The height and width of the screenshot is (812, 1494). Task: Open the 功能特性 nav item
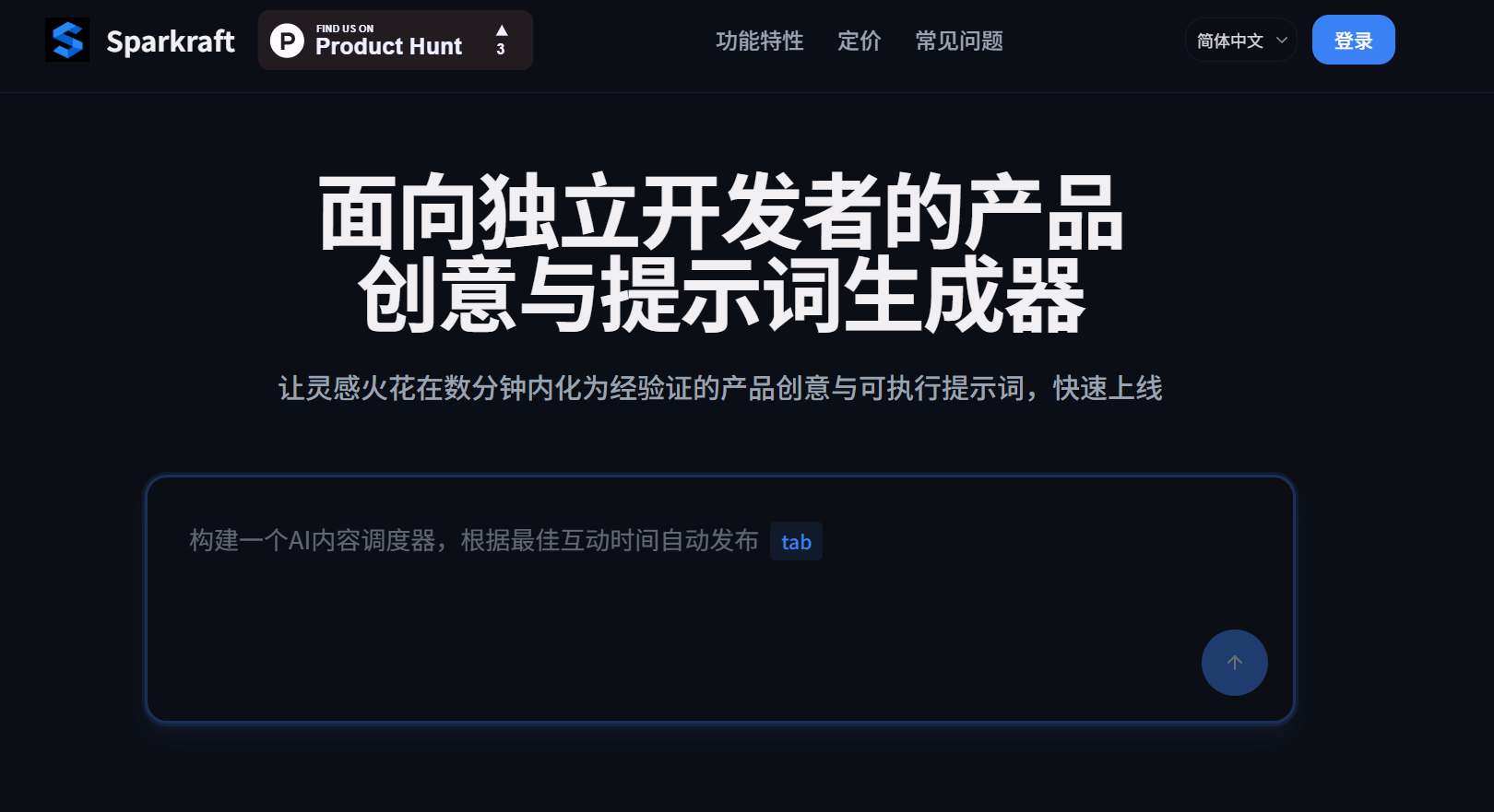[760, 41]
